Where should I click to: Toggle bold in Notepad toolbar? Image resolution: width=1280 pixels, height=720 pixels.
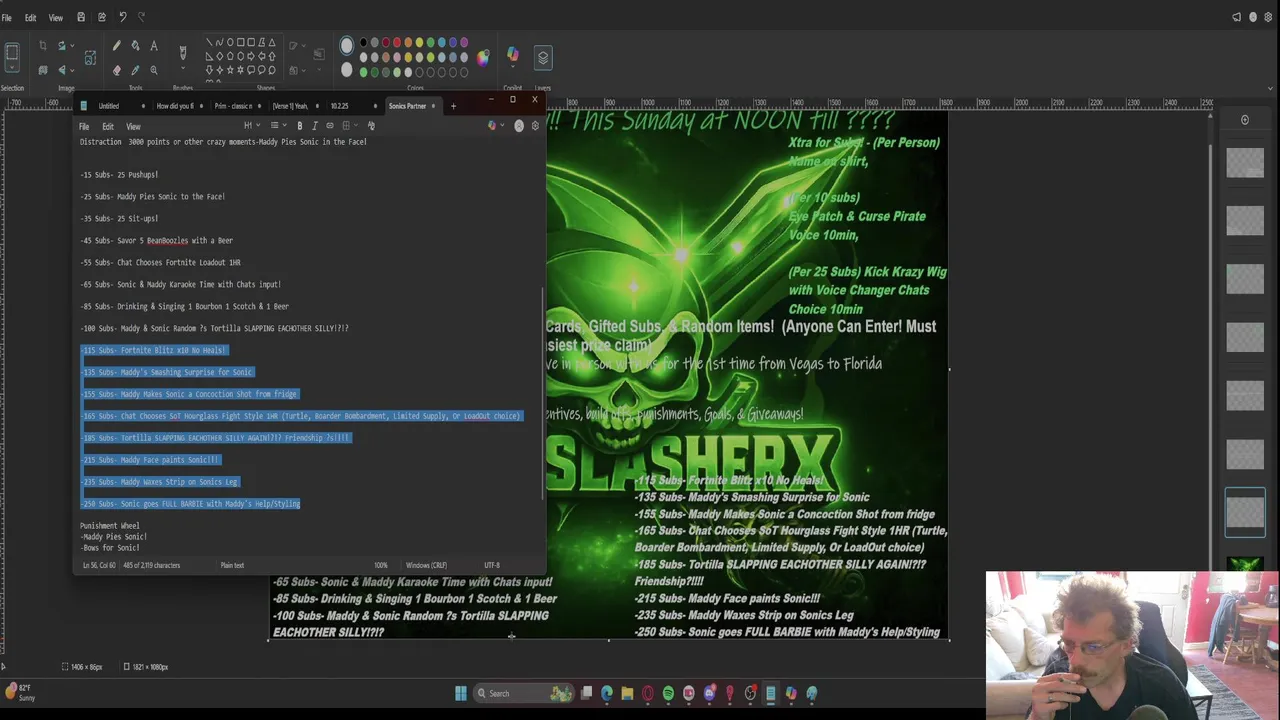tap(299, 126)
